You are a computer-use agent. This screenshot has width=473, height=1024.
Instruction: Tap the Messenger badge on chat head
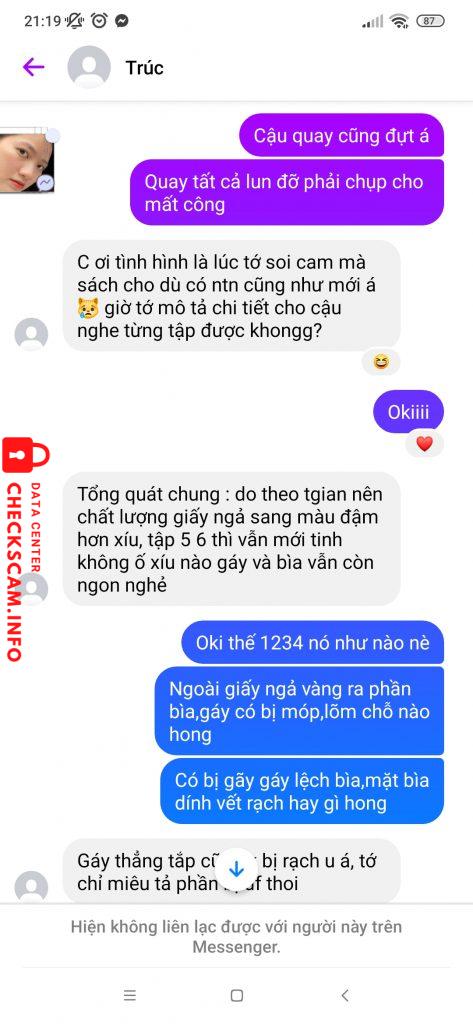click(x=46, y=184)
